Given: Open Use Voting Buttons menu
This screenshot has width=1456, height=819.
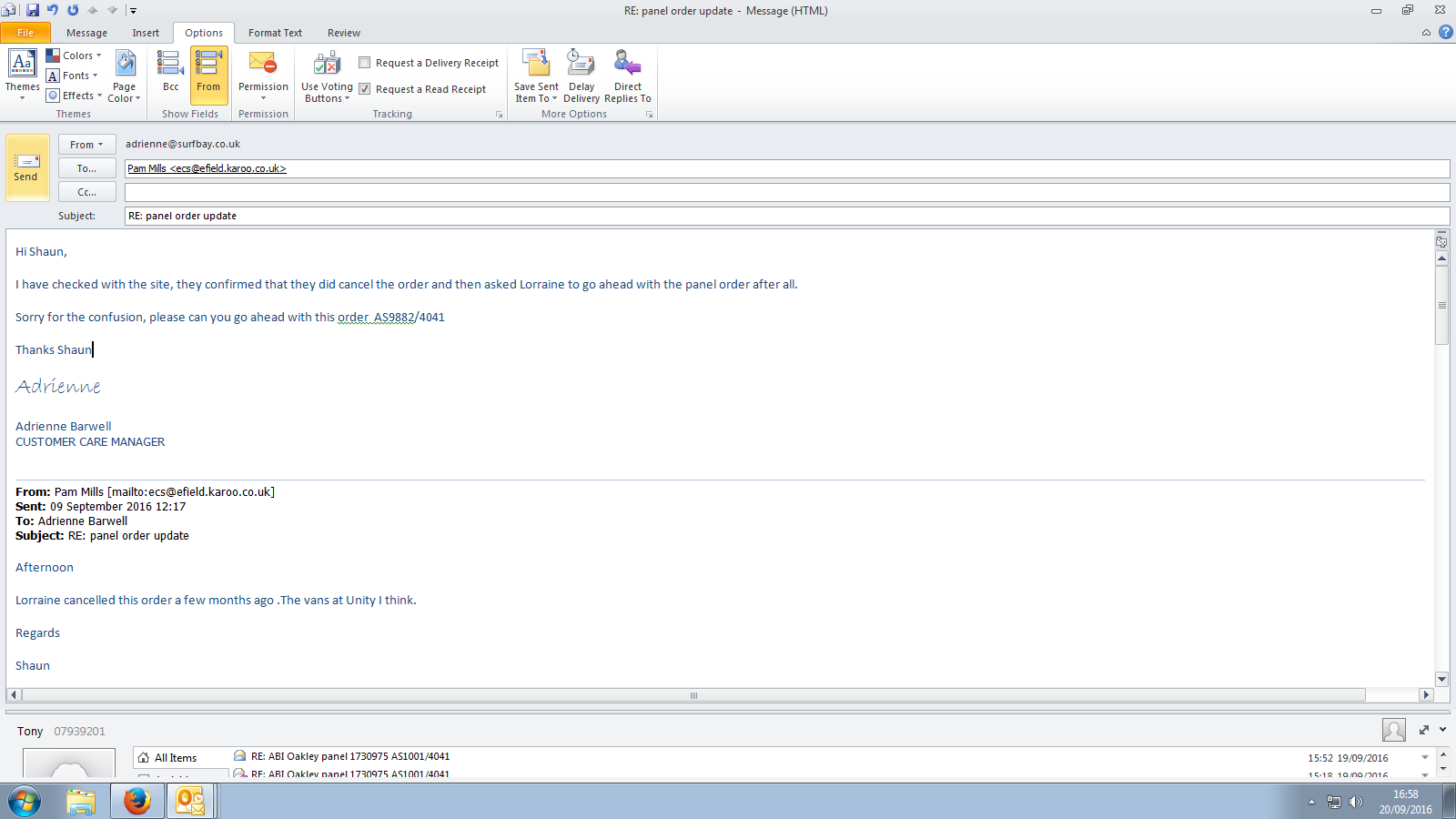Looking at the screenshot, I should (x=327, y=76).
